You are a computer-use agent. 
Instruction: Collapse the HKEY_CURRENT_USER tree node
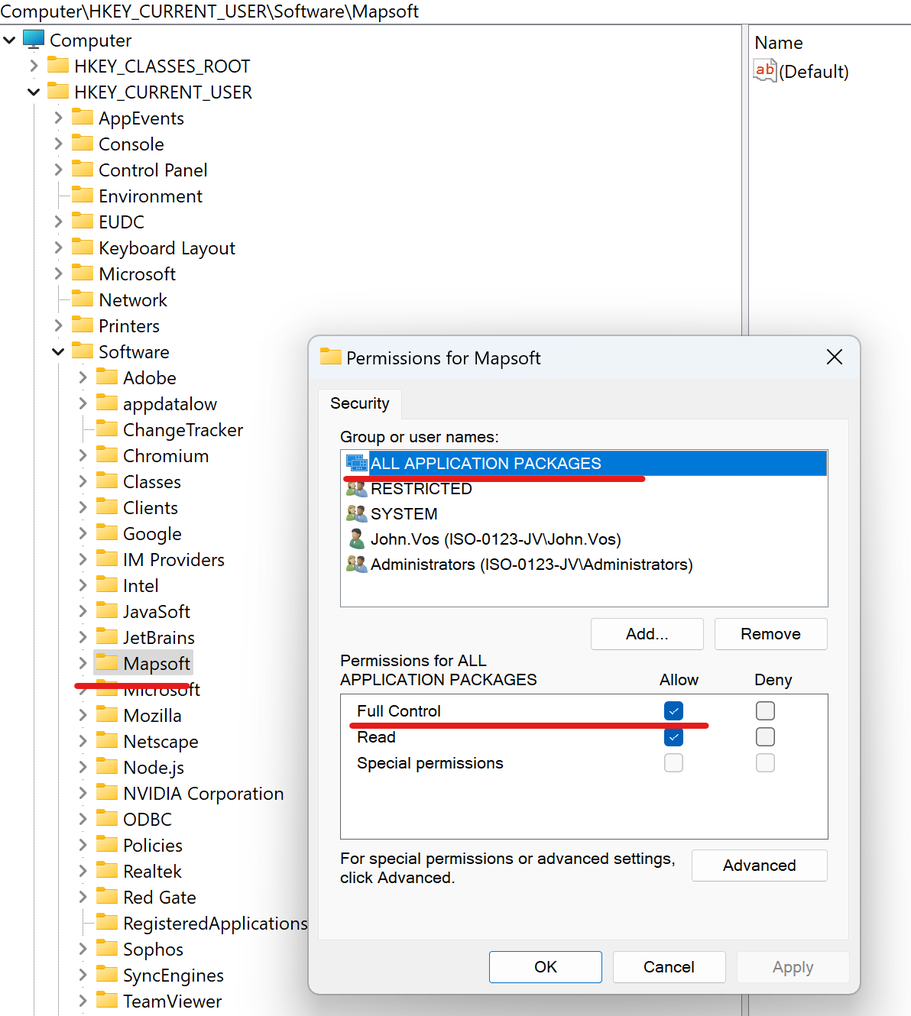point(34,92)
